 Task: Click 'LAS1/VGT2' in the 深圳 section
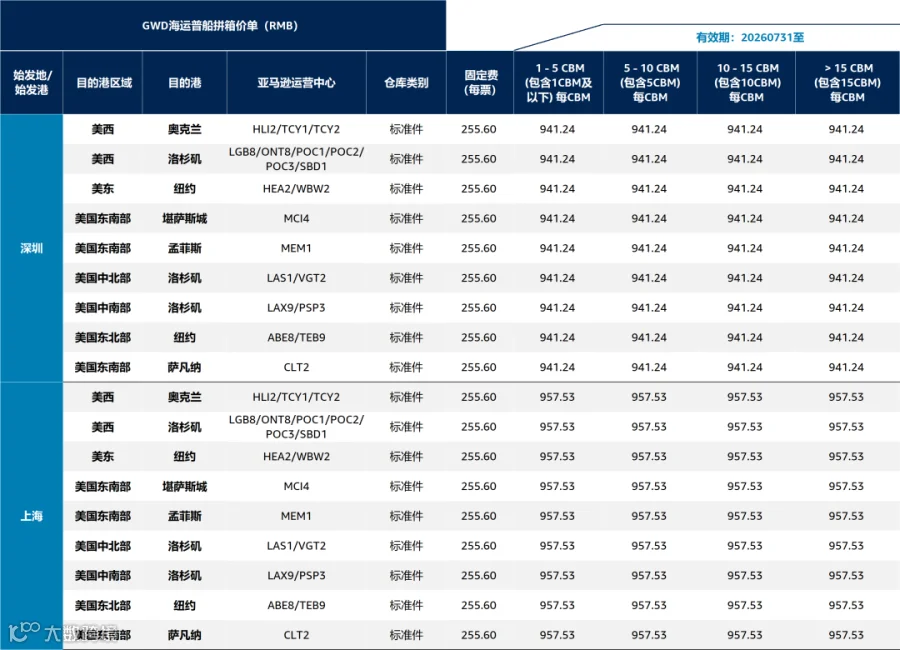[x=296, y=278]
